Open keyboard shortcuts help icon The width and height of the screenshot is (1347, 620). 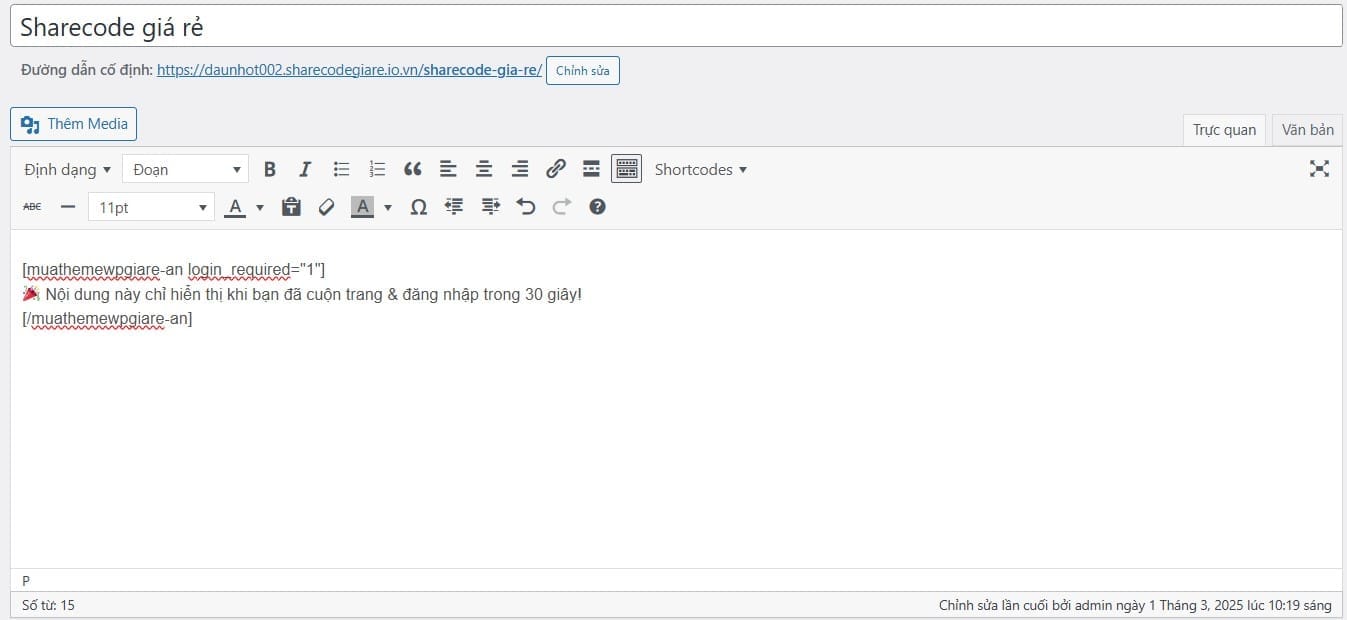(597, 207)
